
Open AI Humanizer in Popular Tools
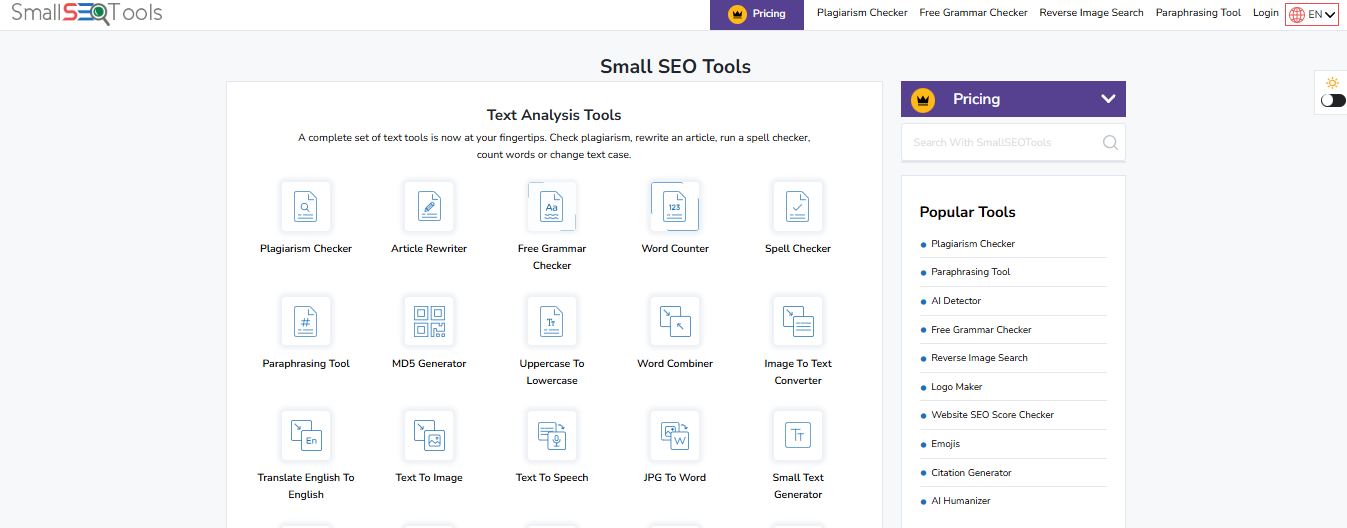coord(960,501)
